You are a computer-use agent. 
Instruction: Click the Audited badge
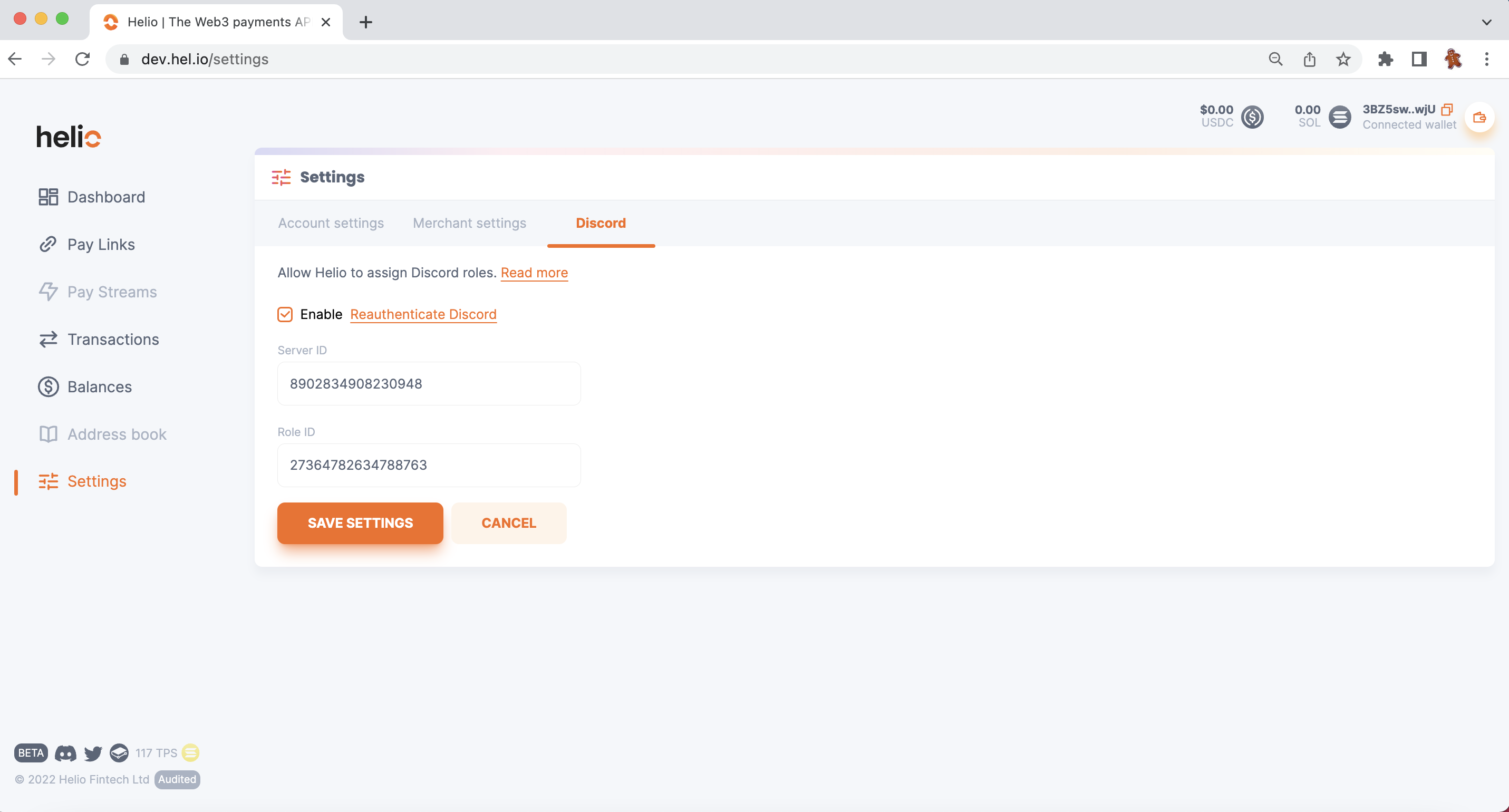pos(178,779)
